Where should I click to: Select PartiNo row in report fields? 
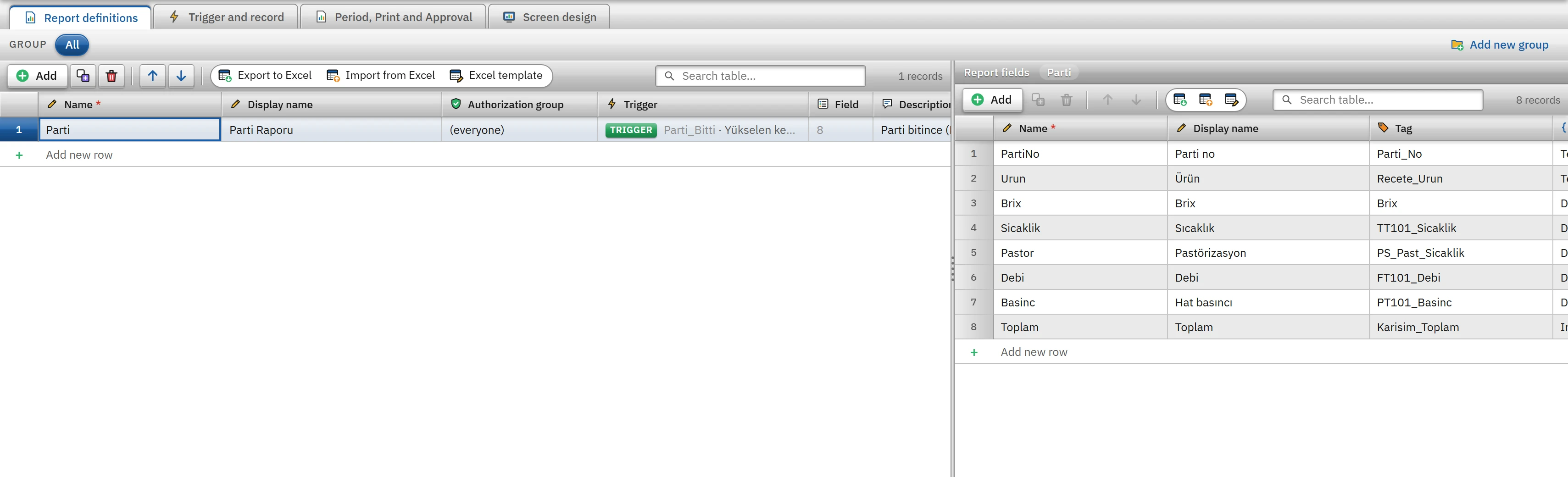tap(1080, 154)
